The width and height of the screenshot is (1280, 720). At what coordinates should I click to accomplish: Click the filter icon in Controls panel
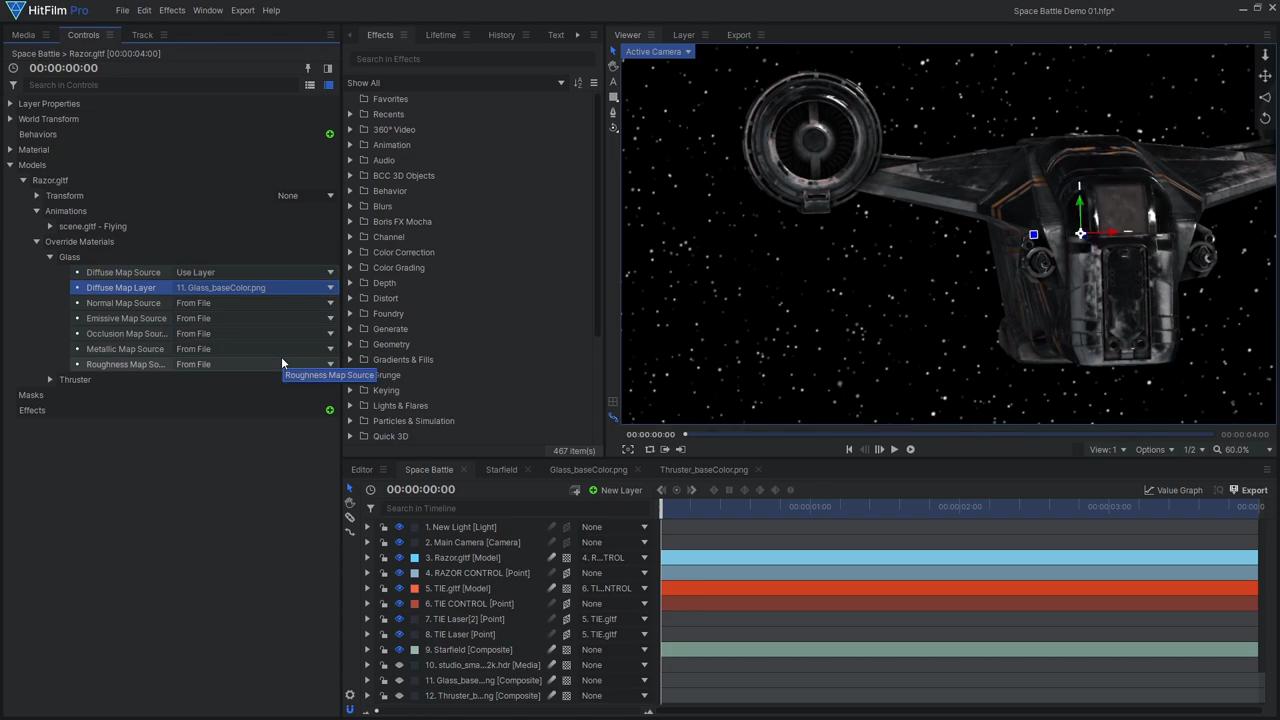13,85
